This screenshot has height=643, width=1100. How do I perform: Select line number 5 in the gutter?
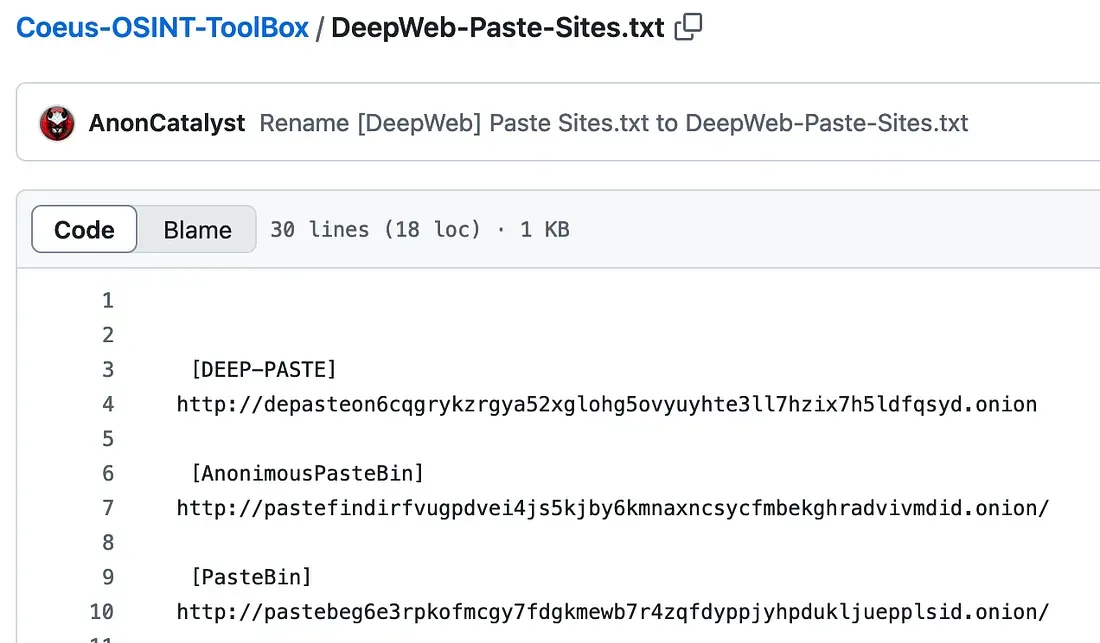tap(108, 439)
